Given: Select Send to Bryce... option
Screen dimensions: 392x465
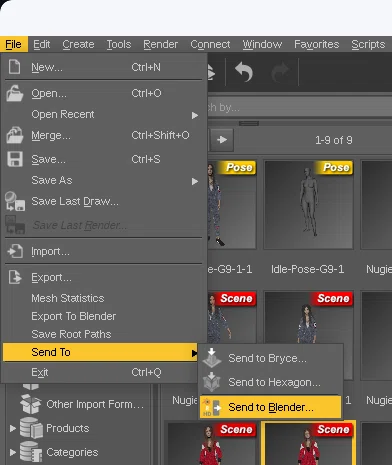Looking at the screenshot, I should click(x=271, y=358).
